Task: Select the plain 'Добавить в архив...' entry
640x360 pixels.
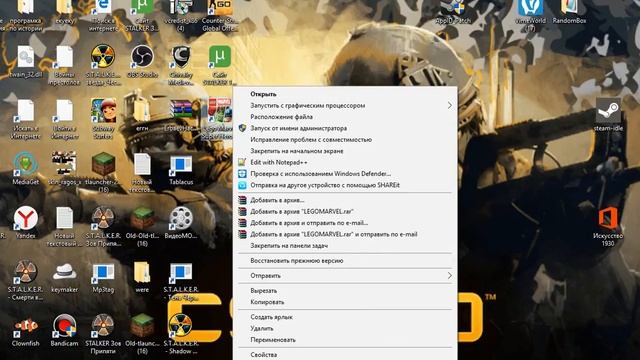Action: point(345,200)
